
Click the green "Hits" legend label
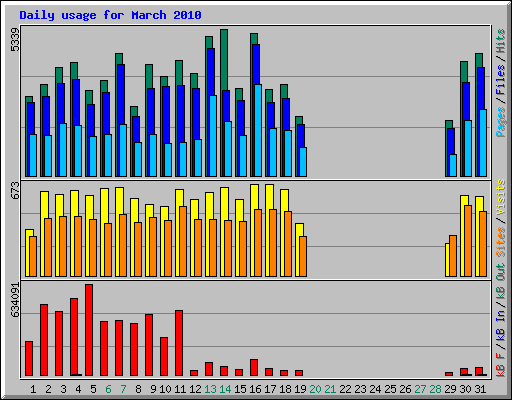pos(500,41)
